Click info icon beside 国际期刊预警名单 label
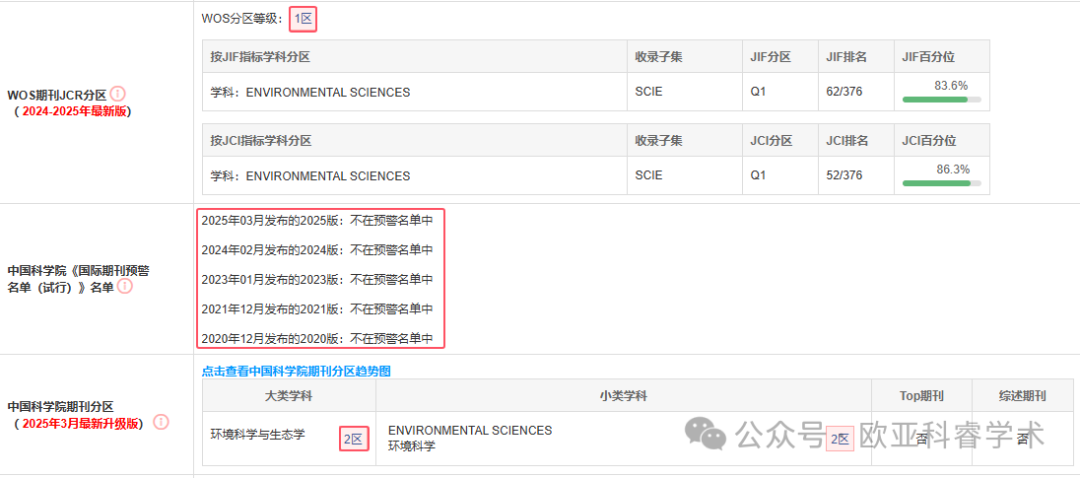 (125, 286)
